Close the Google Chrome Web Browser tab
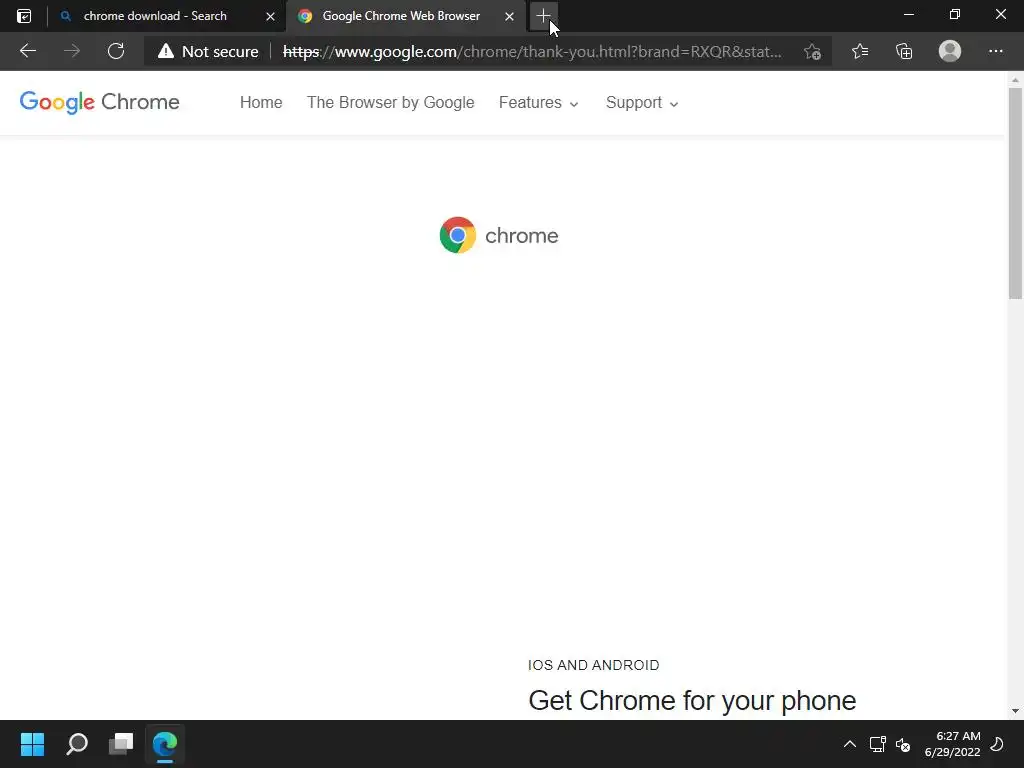 (x=509, y=16)
